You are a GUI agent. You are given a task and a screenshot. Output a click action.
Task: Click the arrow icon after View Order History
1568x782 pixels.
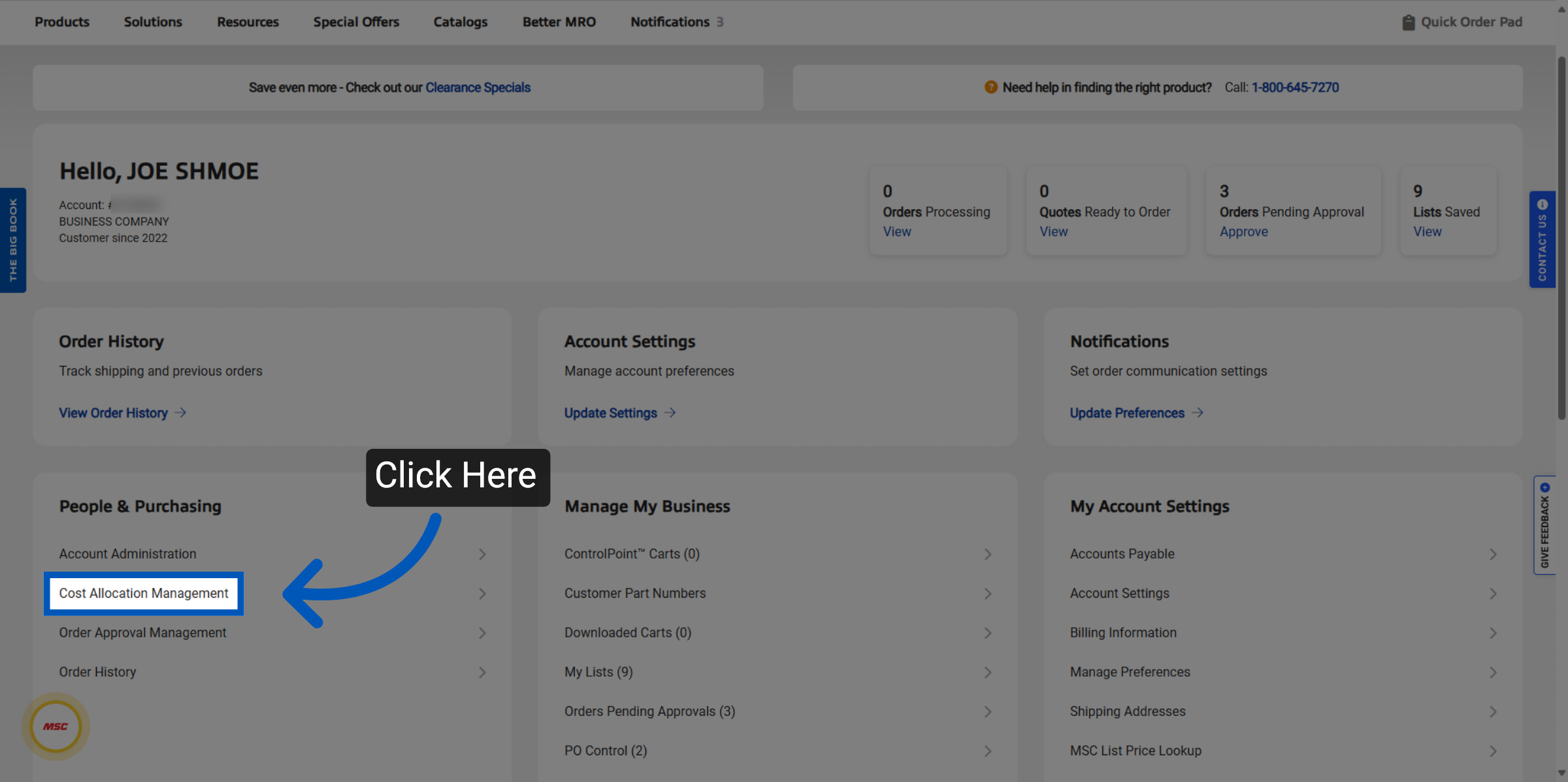pyautogui.click(x=181, y=413)
